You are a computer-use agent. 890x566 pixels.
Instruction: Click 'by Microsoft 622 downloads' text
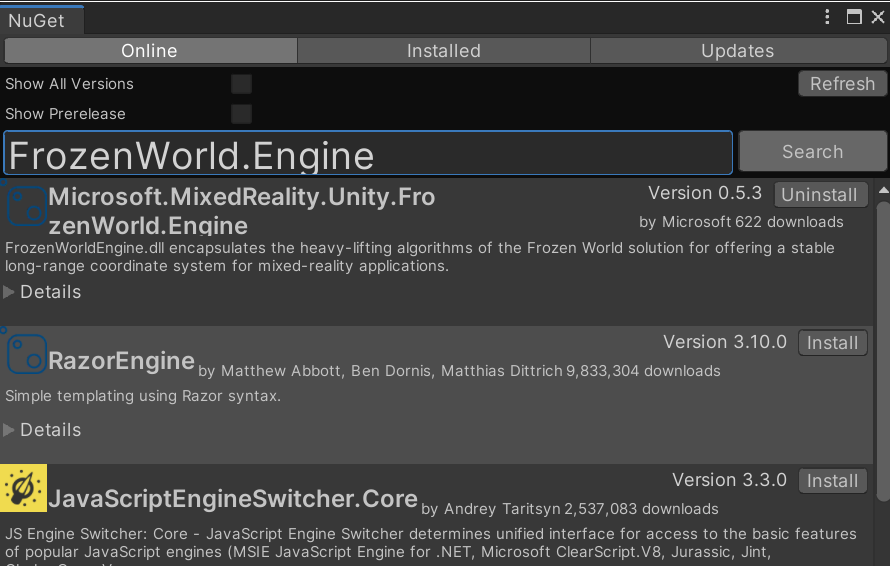pyautogui.click(x=741, y=222)
